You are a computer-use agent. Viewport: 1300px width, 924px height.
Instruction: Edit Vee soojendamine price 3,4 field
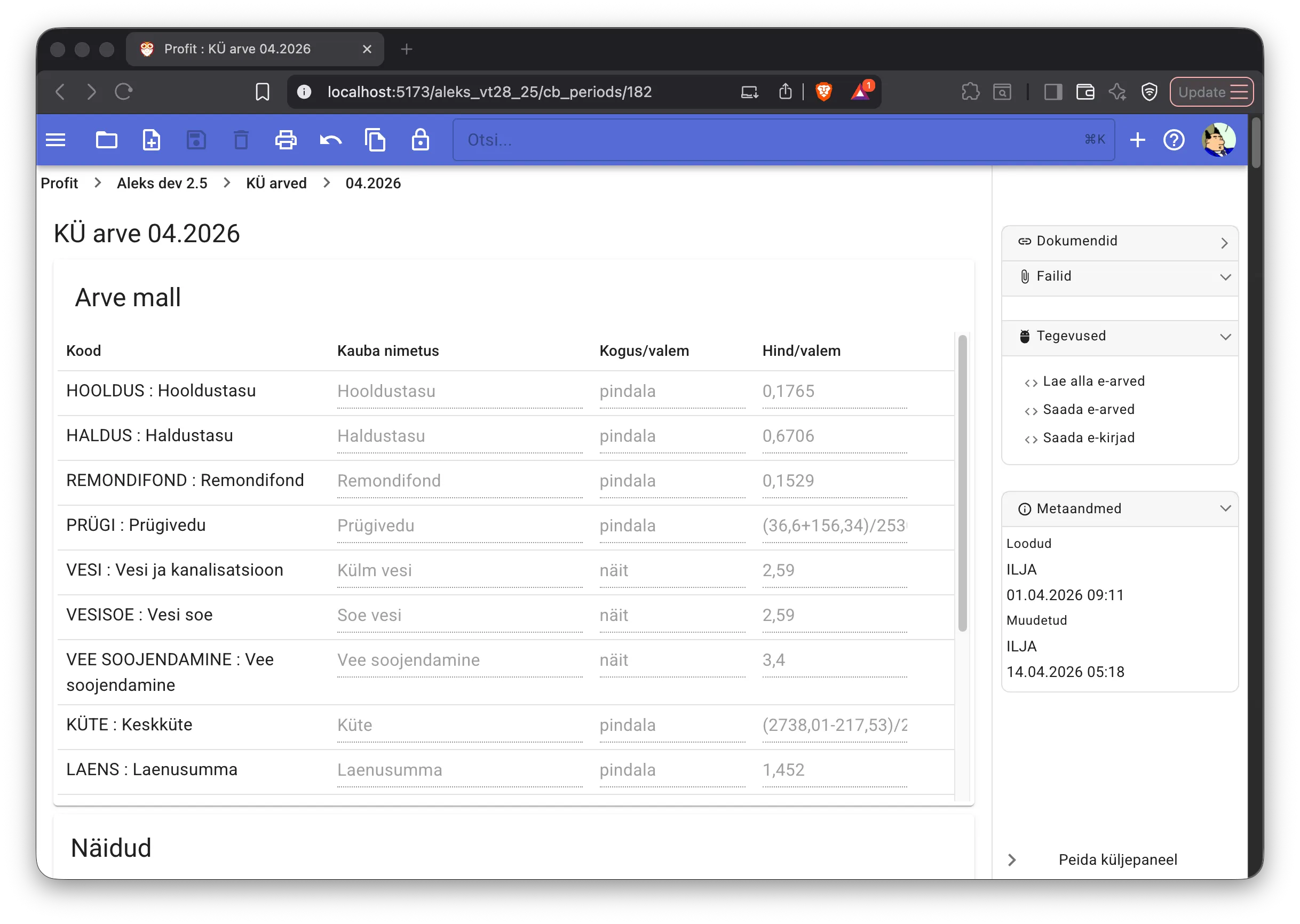pos(835,661)
